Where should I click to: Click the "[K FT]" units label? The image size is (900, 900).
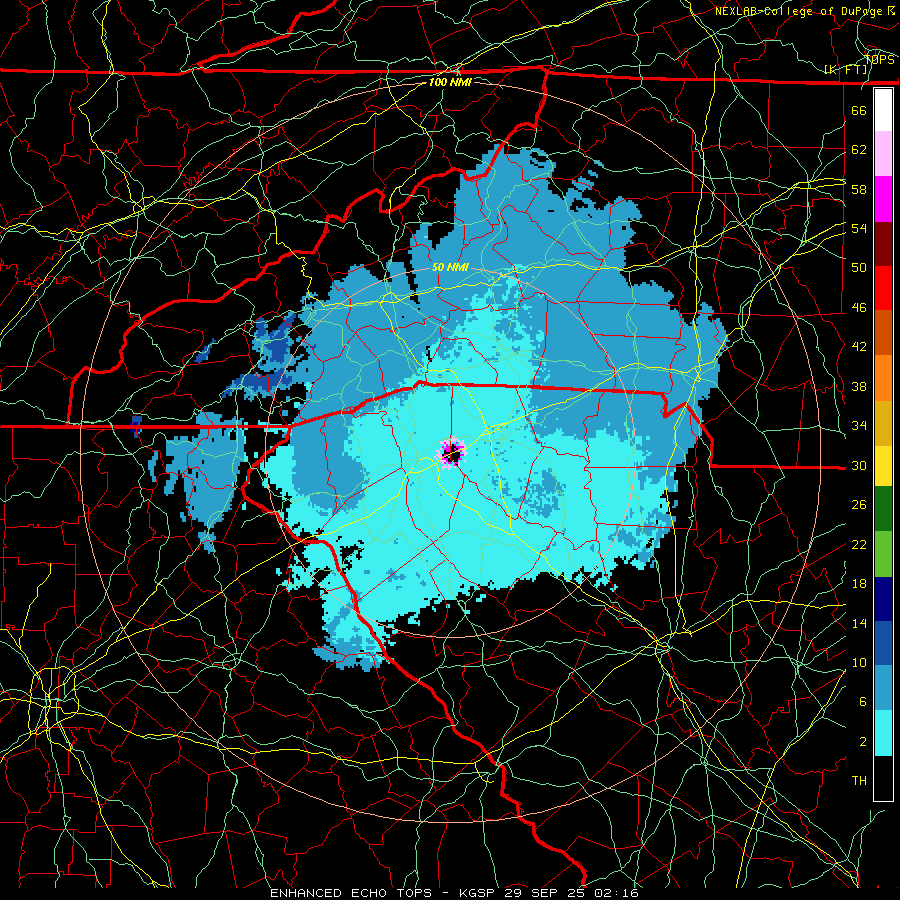tap(846, 69)
